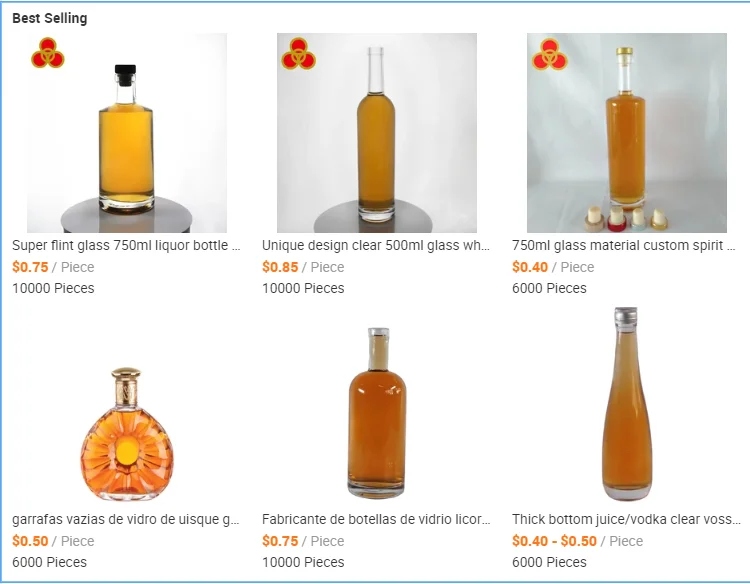Click the Best Selling heading

click(x=50, y=18)
